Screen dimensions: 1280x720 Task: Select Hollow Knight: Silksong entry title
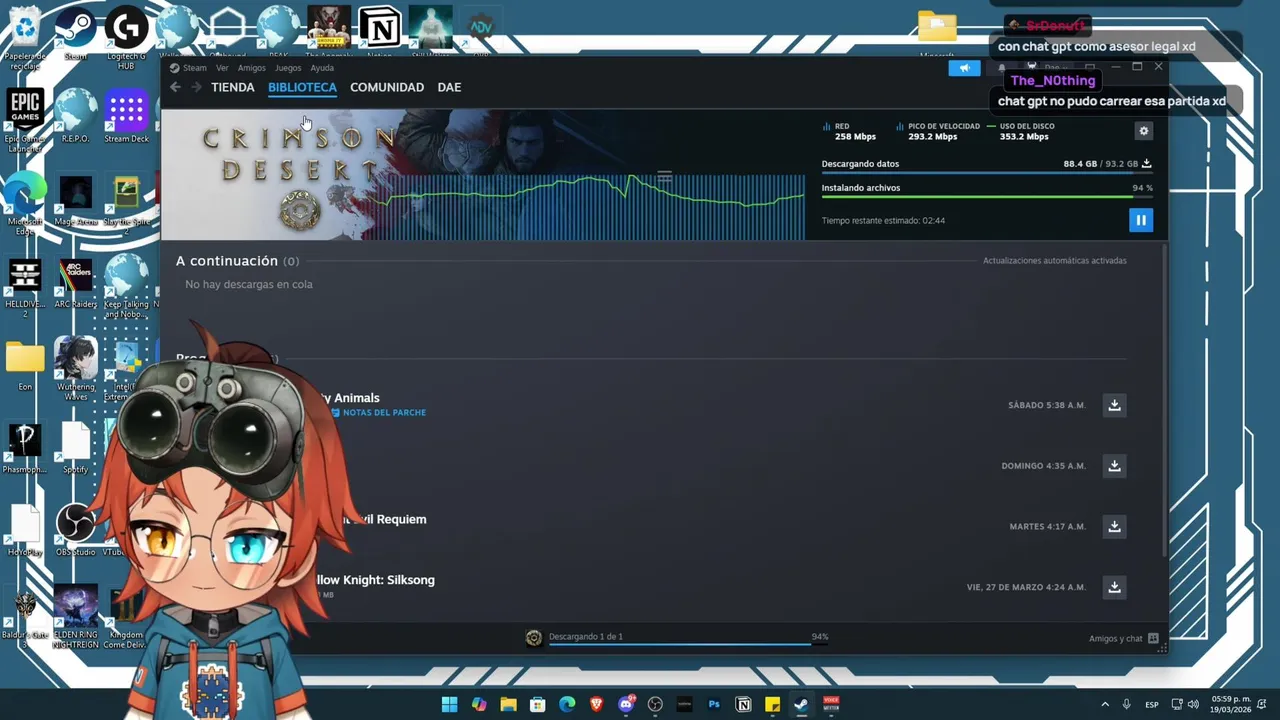(375, 580)
